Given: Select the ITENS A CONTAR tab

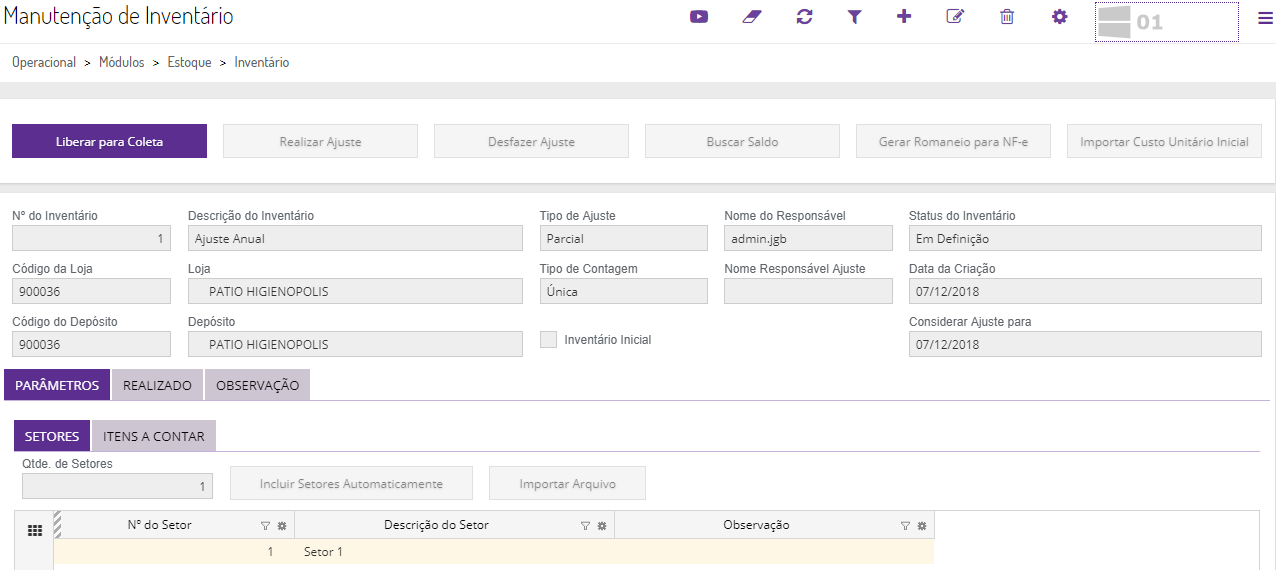Looking at the screenshot, I should tap(154, 436).
